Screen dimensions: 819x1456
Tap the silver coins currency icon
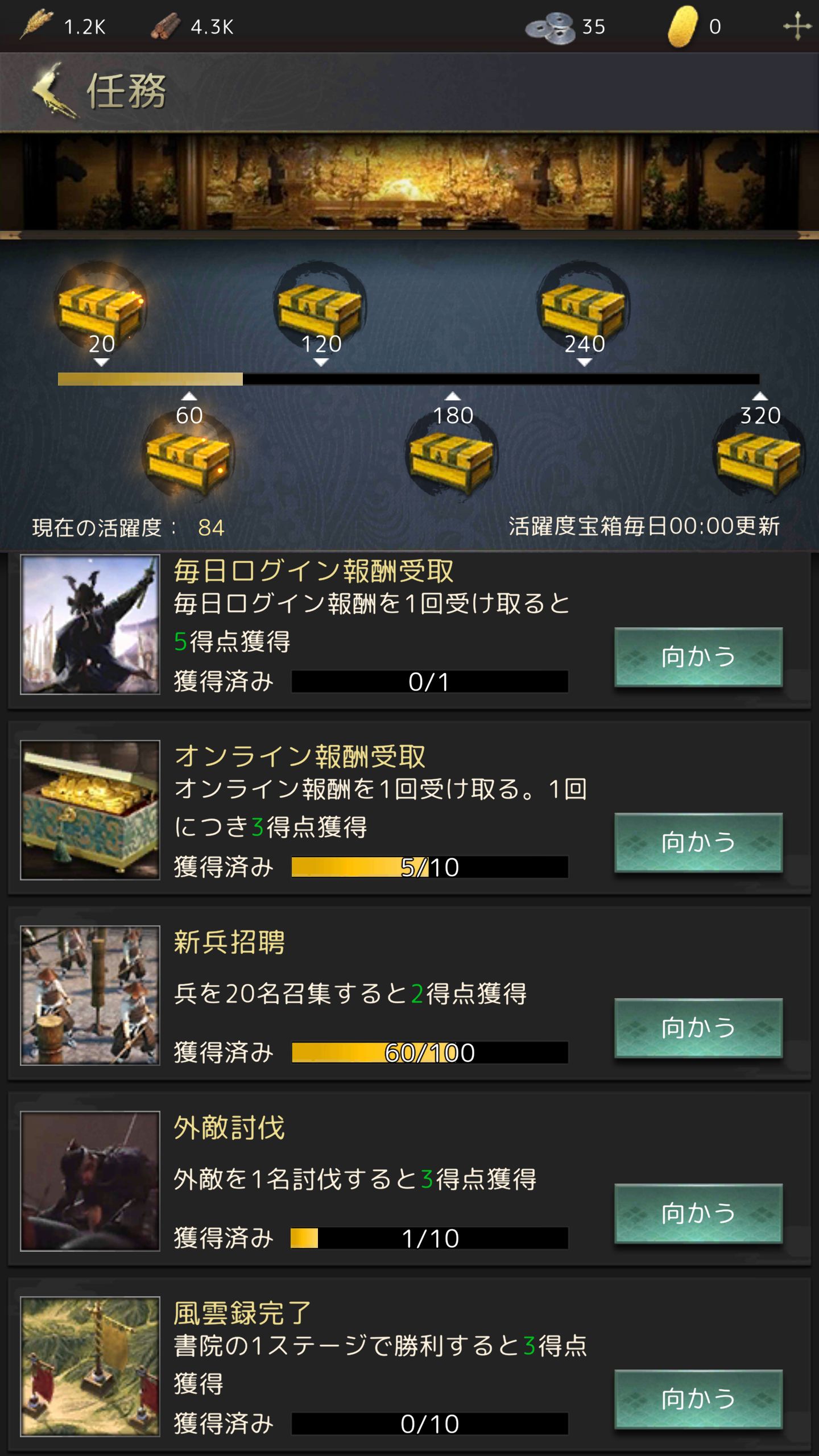(x=549, y=27)
